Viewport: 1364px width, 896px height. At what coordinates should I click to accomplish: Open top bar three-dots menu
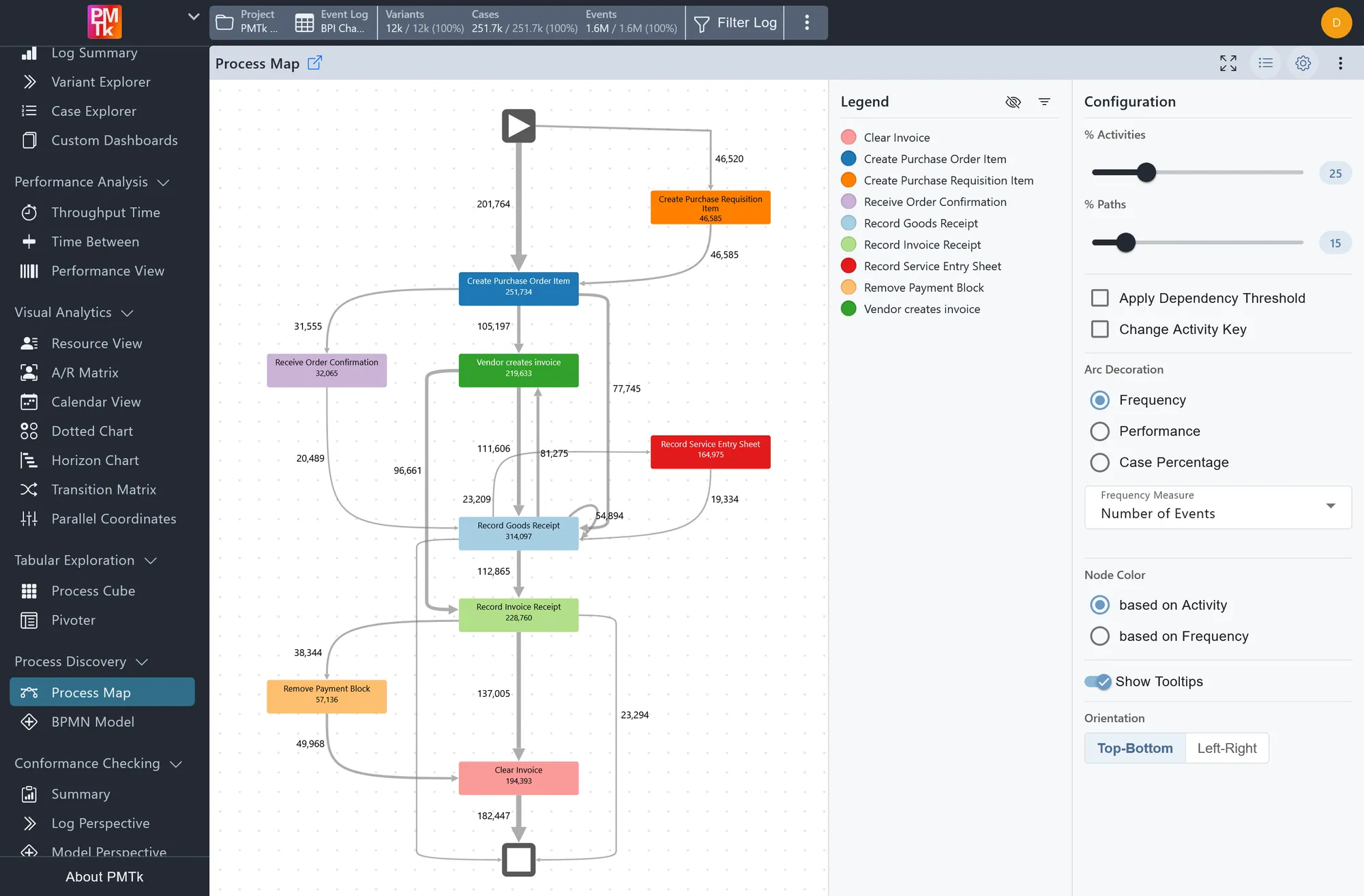coord(807,23)
